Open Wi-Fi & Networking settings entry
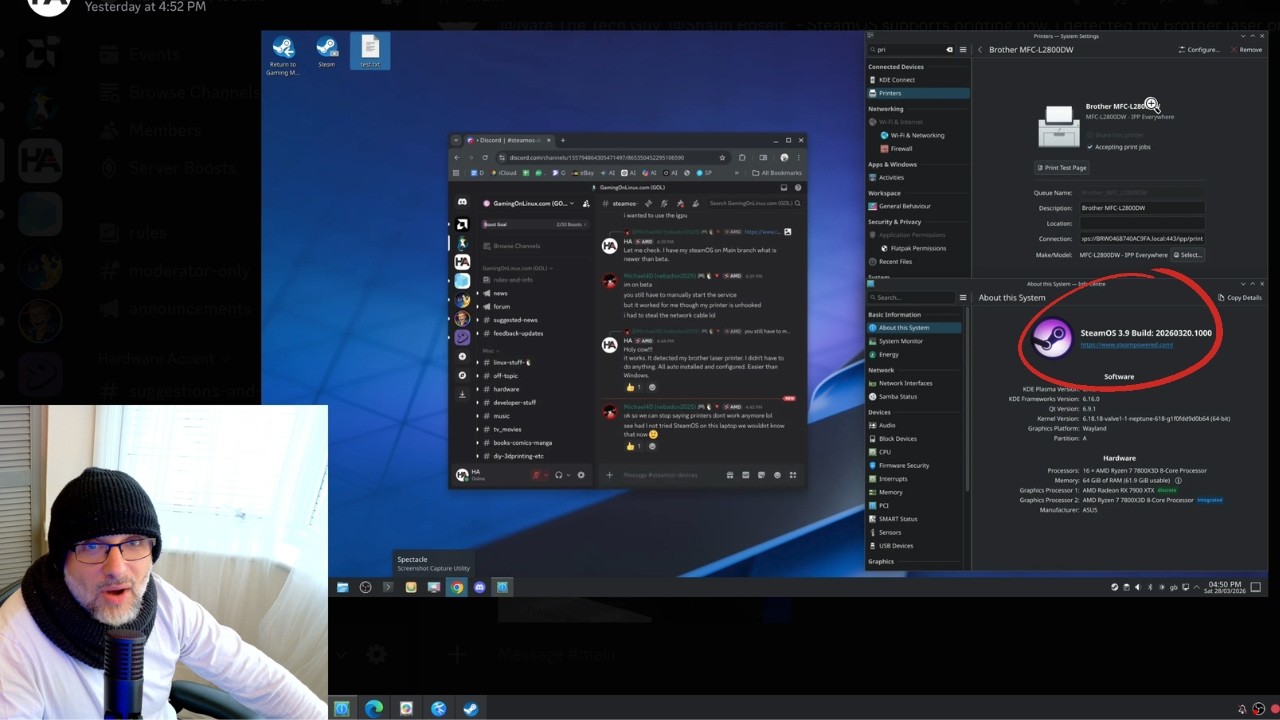The height and width of the screenshot is (720, 1280). coord(918,135)
